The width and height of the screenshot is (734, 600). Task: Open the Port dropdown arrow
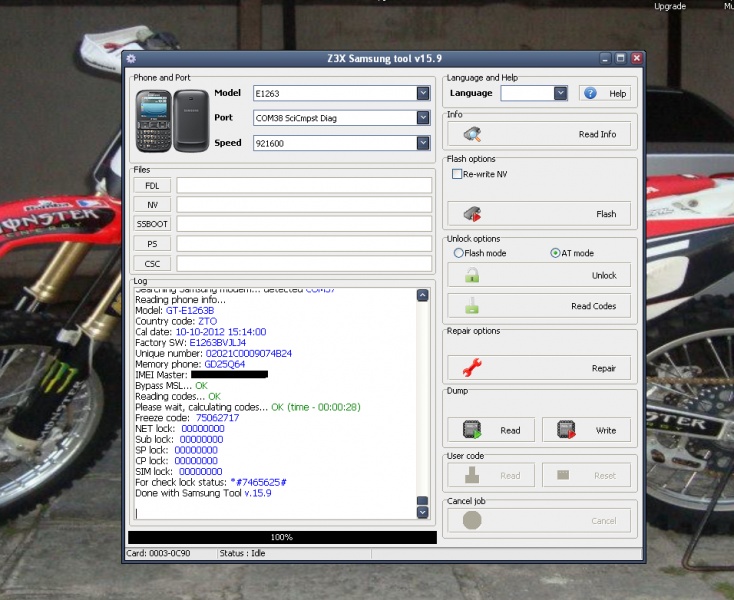point(423,118)
